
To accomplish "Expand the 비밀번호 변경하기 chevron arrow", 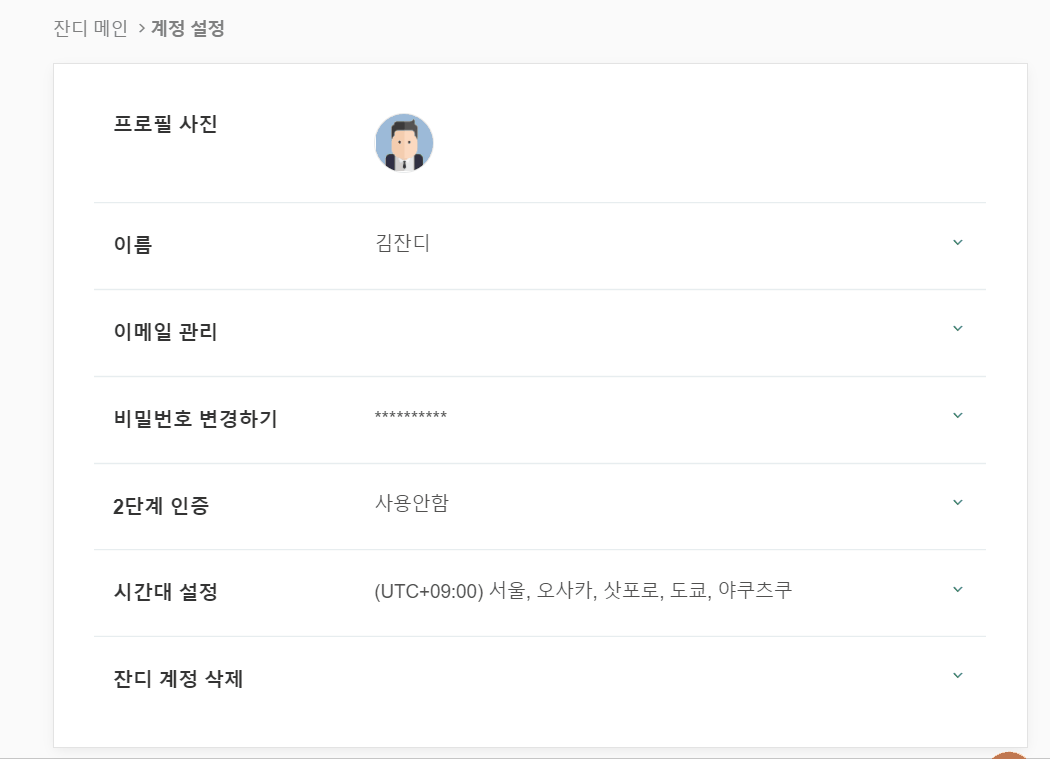I will [957, 415].
